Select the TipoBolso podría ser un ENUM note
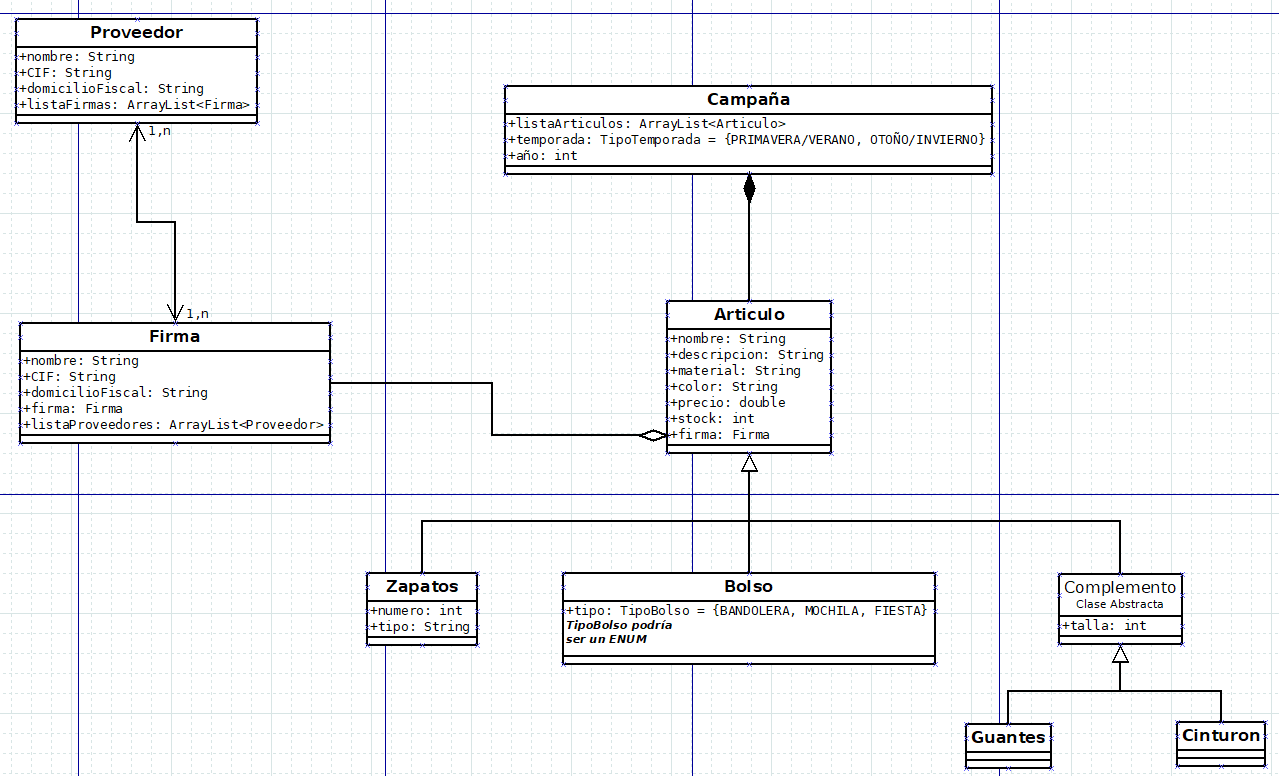1279x776 pixels. tap(619, 632)
